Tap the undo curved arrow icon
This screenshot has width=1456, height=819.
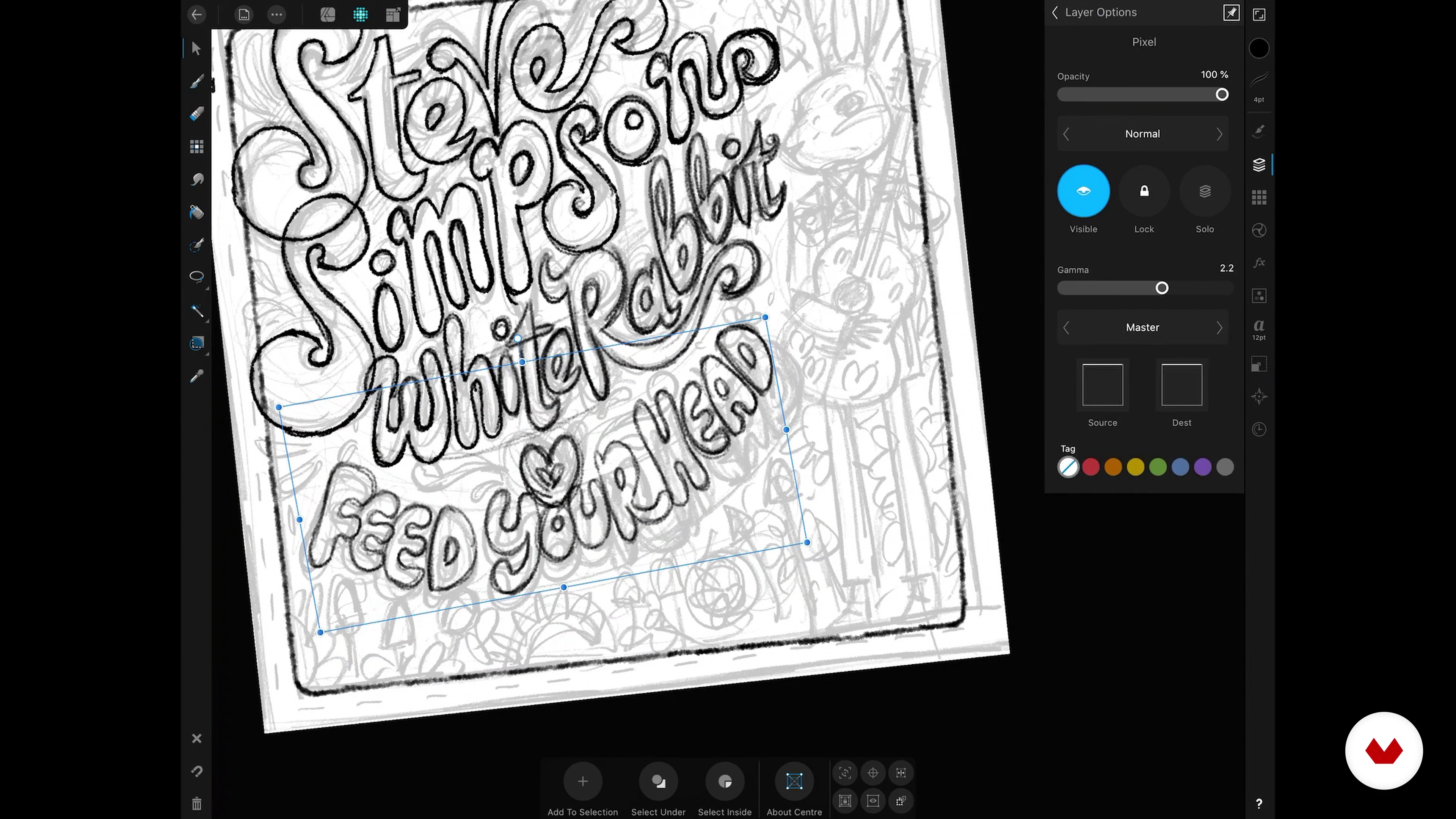tap(196, 772)
